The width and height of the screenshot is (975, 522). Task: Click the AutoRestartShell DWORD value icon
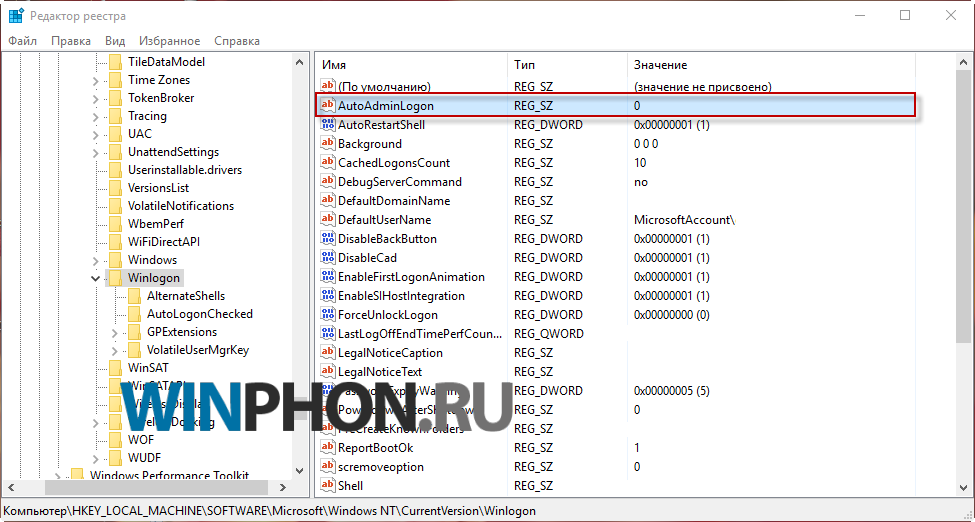point(327,125)
